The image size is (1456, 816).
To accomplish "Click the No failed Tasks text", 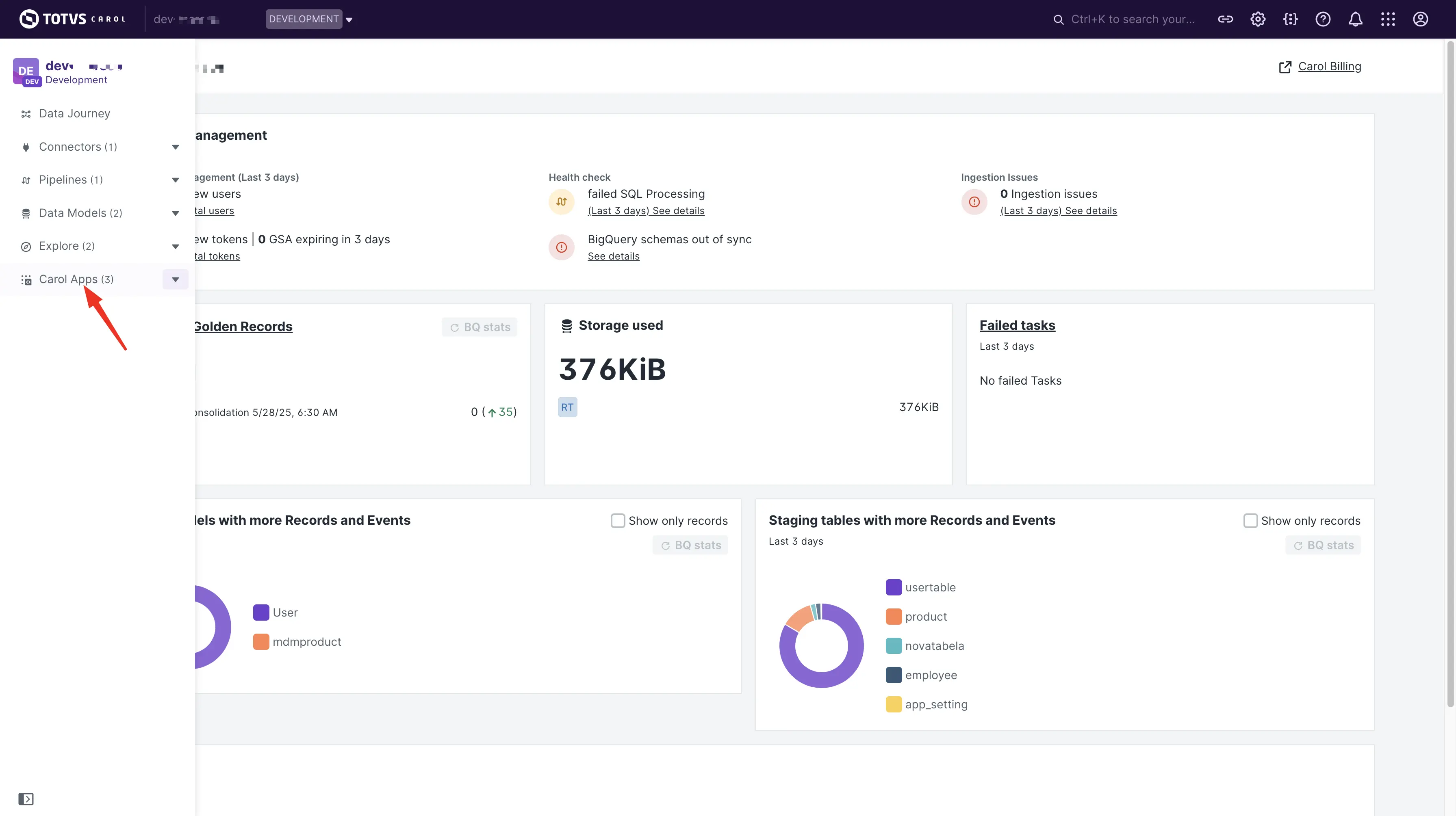I will pos(1020,381).
